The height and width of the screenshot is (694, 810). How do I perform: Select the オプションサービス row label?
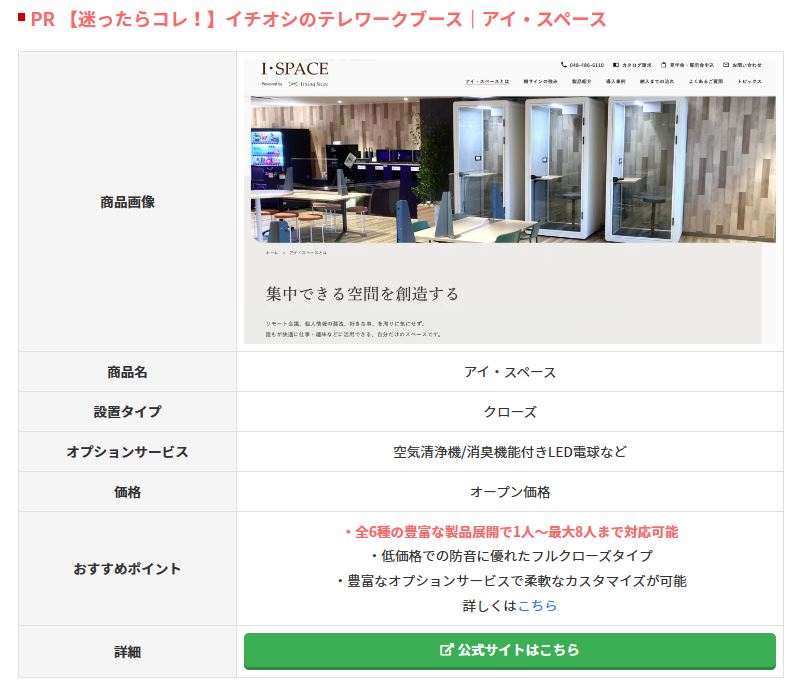128,452
